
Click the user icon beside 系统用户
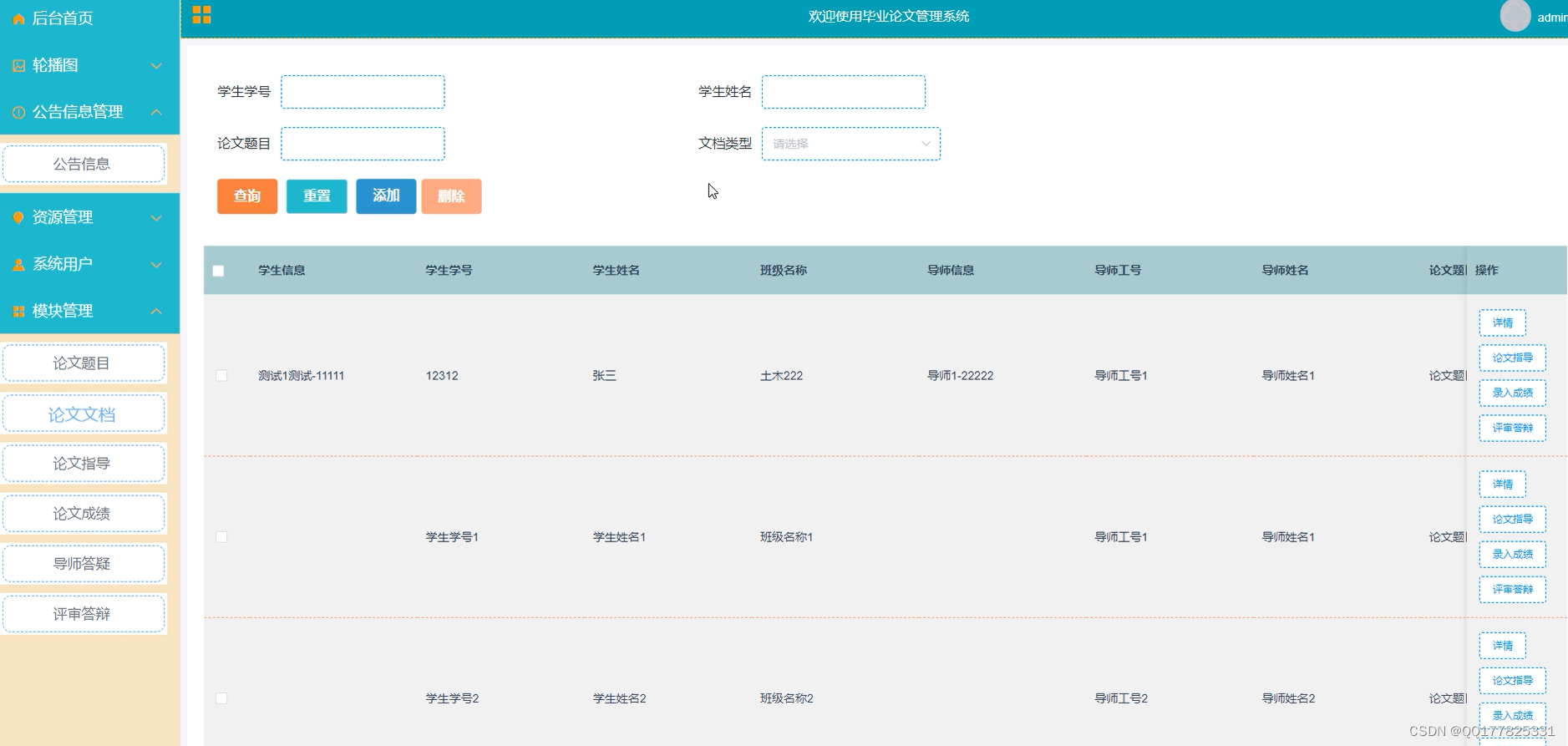18,264
